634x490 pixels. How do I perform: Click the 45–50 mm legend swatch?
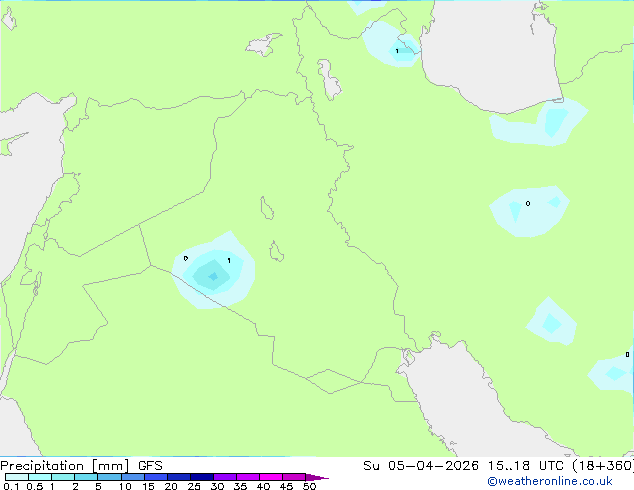click(294, 477)
